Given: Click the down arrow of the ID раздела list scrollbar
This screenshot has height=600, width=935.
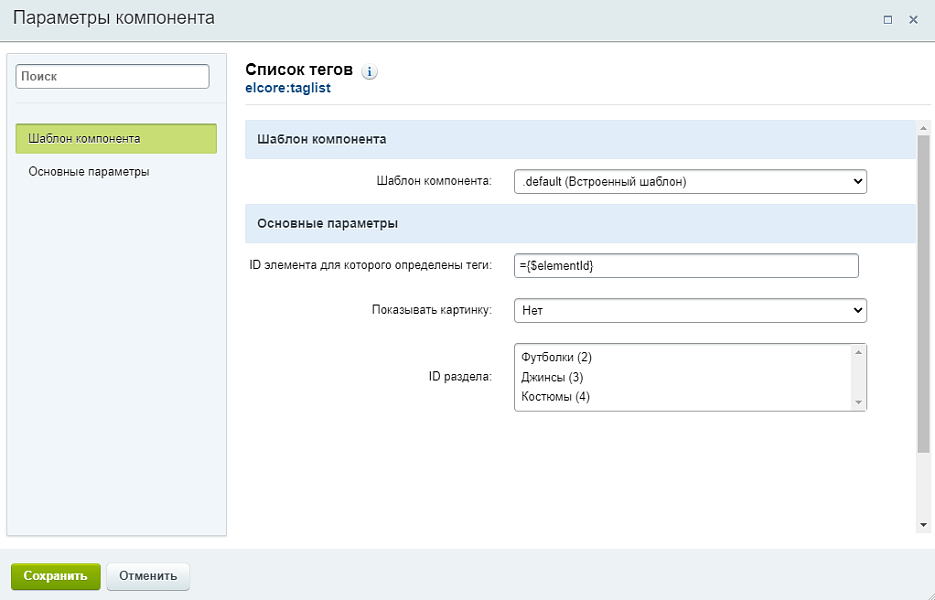Looking at the screenshot, I should pyautogui.click(x=858, y=401).
